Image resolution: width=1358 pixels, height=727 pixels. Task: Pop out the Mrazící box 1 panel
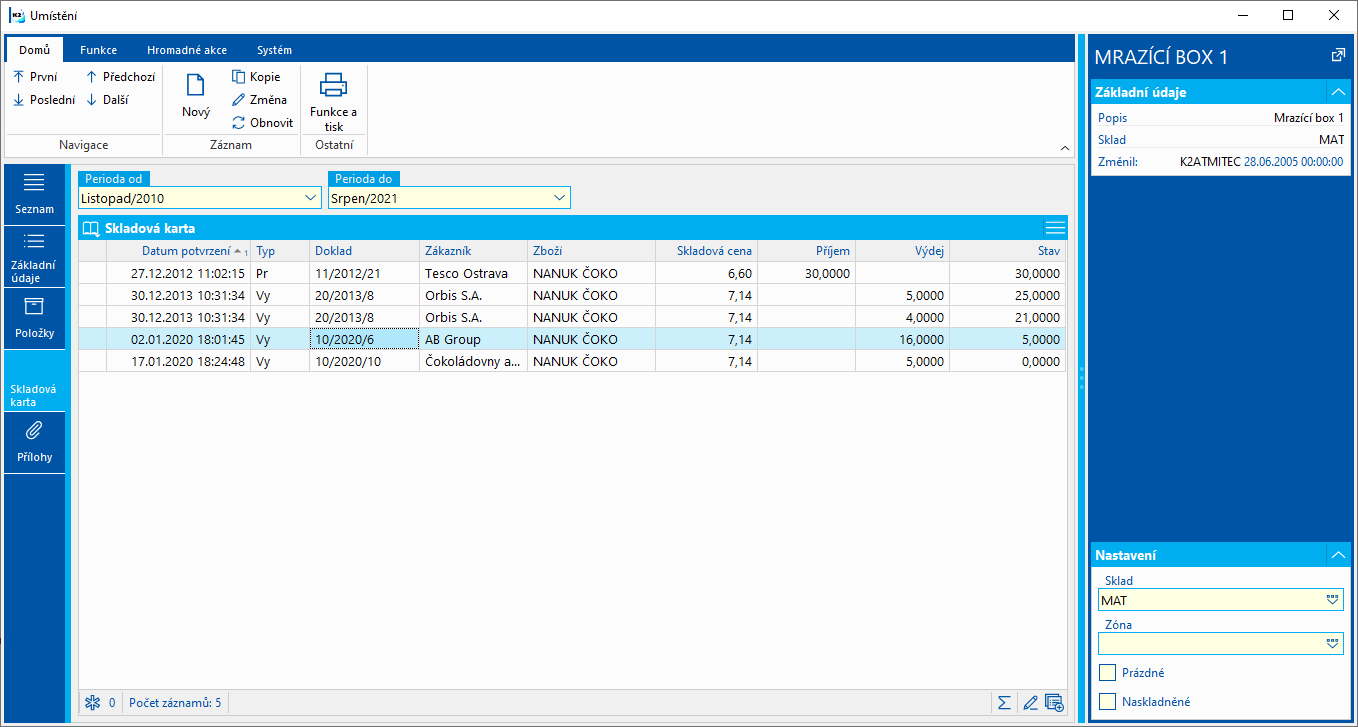tap(1337, 56)
